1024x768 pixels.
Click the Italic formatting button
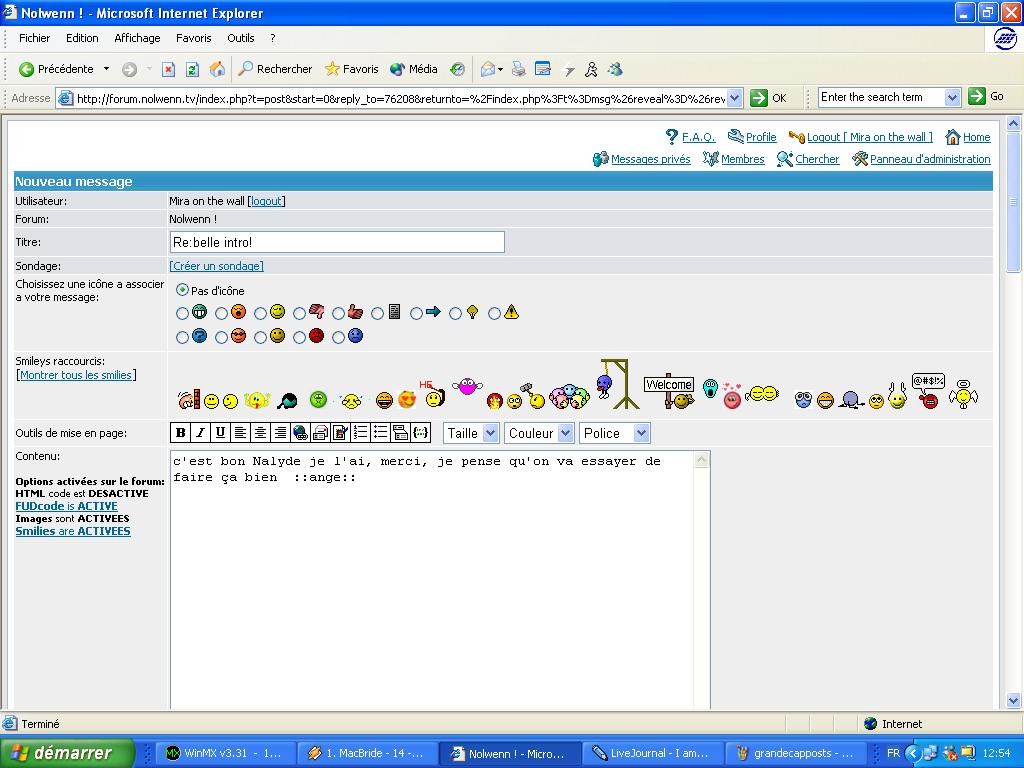[200, 433]
